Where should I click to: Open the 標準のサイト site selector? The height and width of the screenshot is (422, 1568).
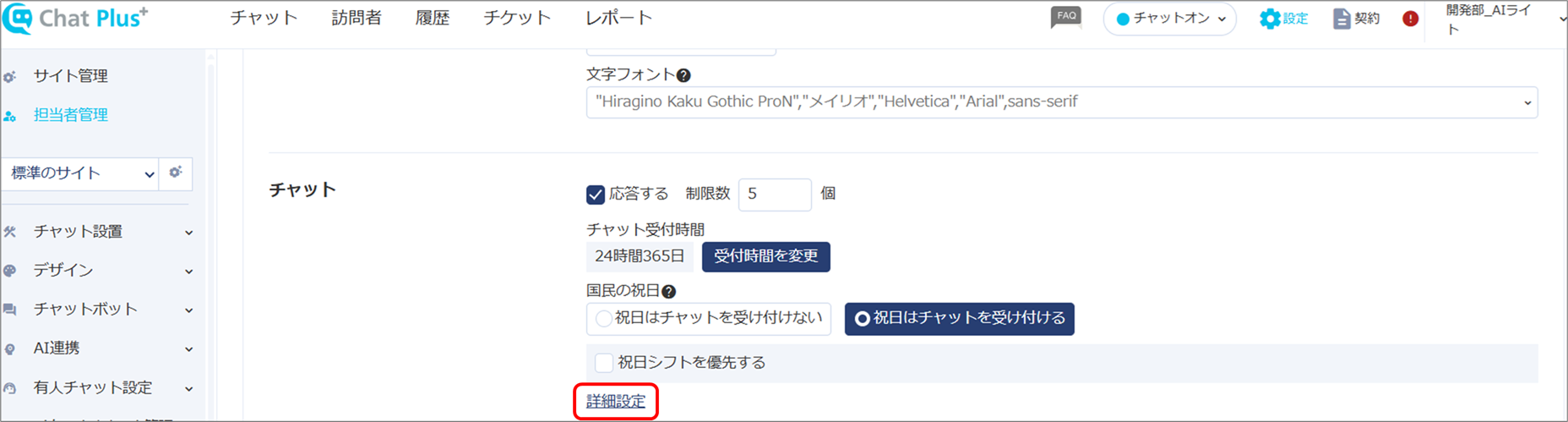pyautogui.click(x=81, y=173)
